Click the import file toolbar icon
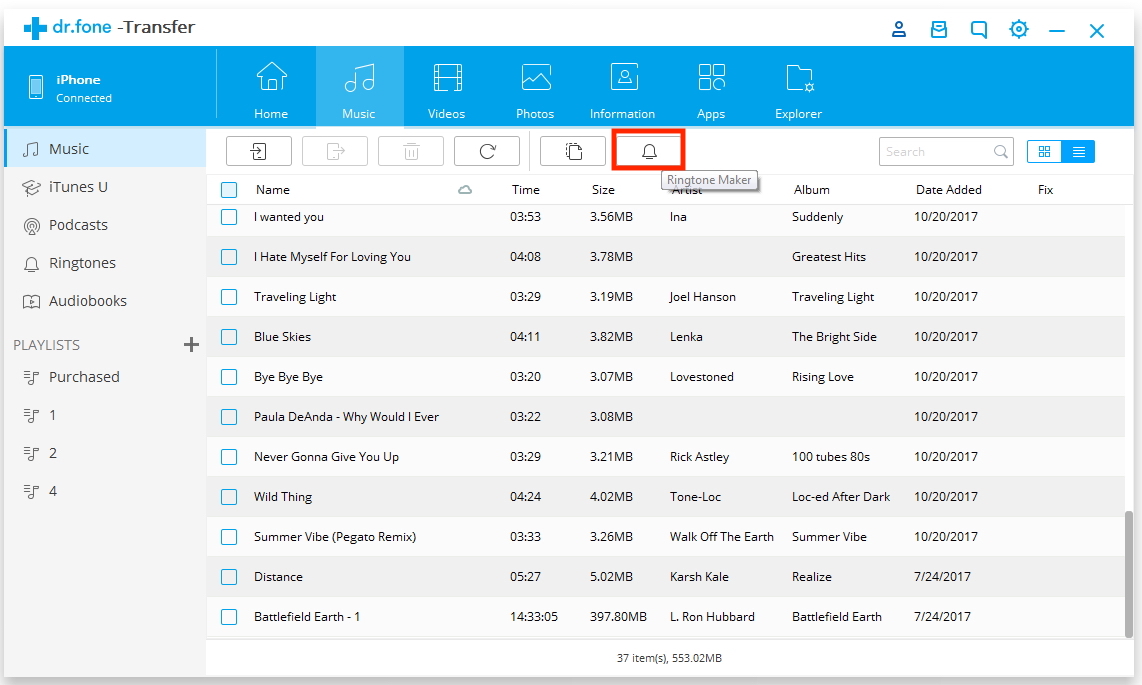The height and width of the screenshot is (685, 1142). (259, 151)
